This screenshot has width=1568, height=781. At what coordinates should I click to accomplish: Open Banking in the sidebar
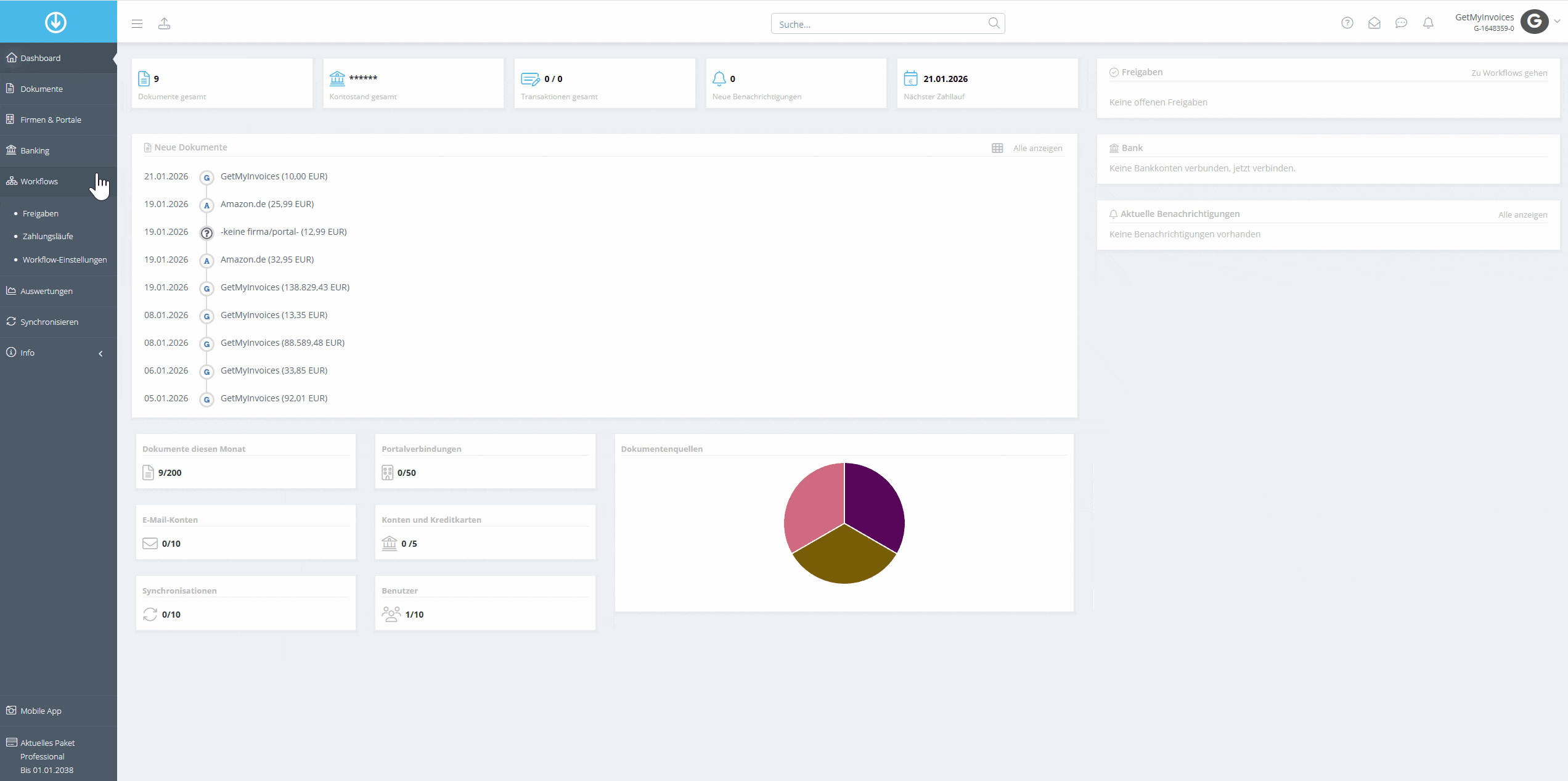click(59, 150)
